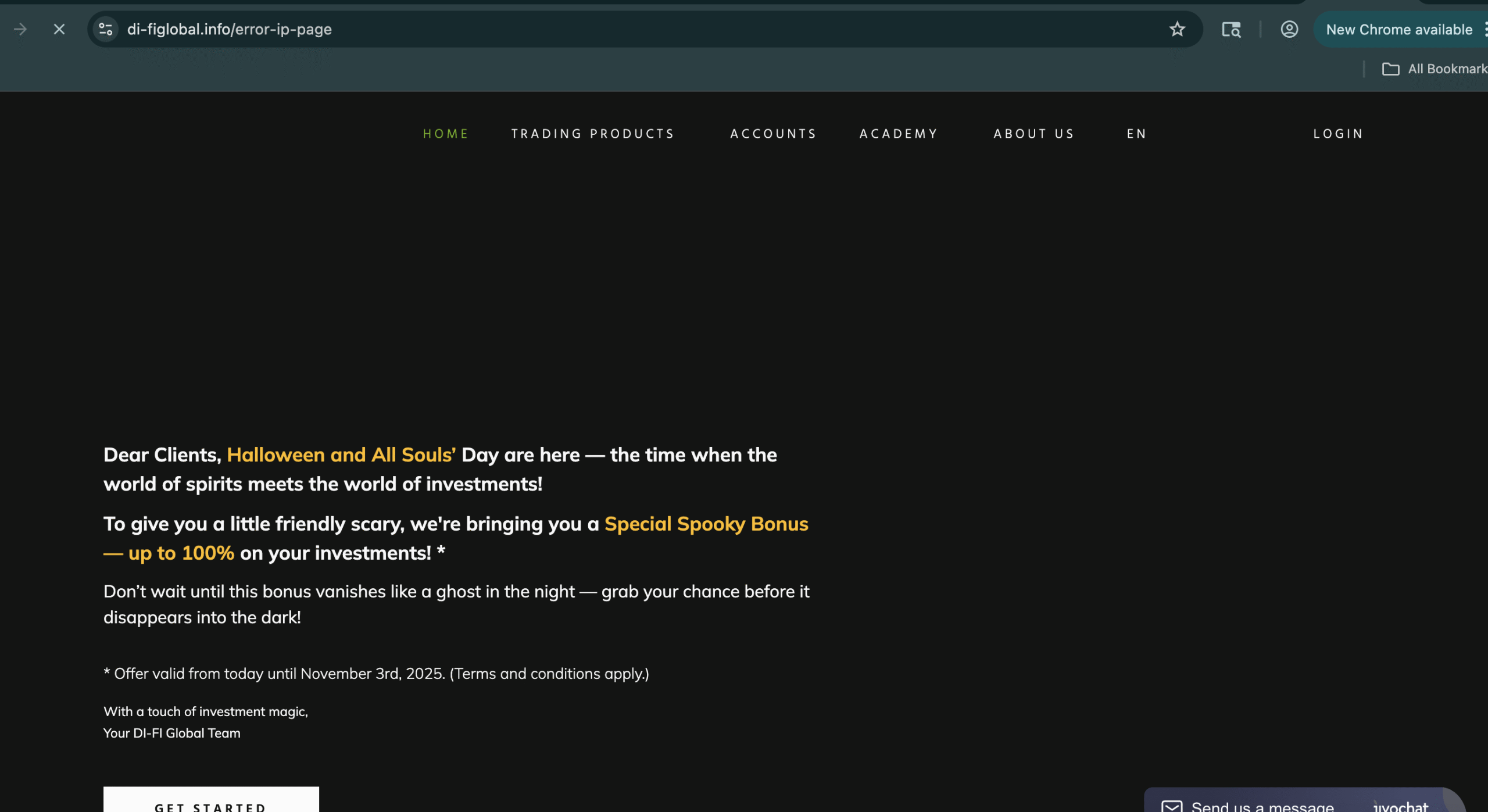This screenshot has height=812, width=1488.
Task: Open the site information icon in the address bar
Action: 105,29
